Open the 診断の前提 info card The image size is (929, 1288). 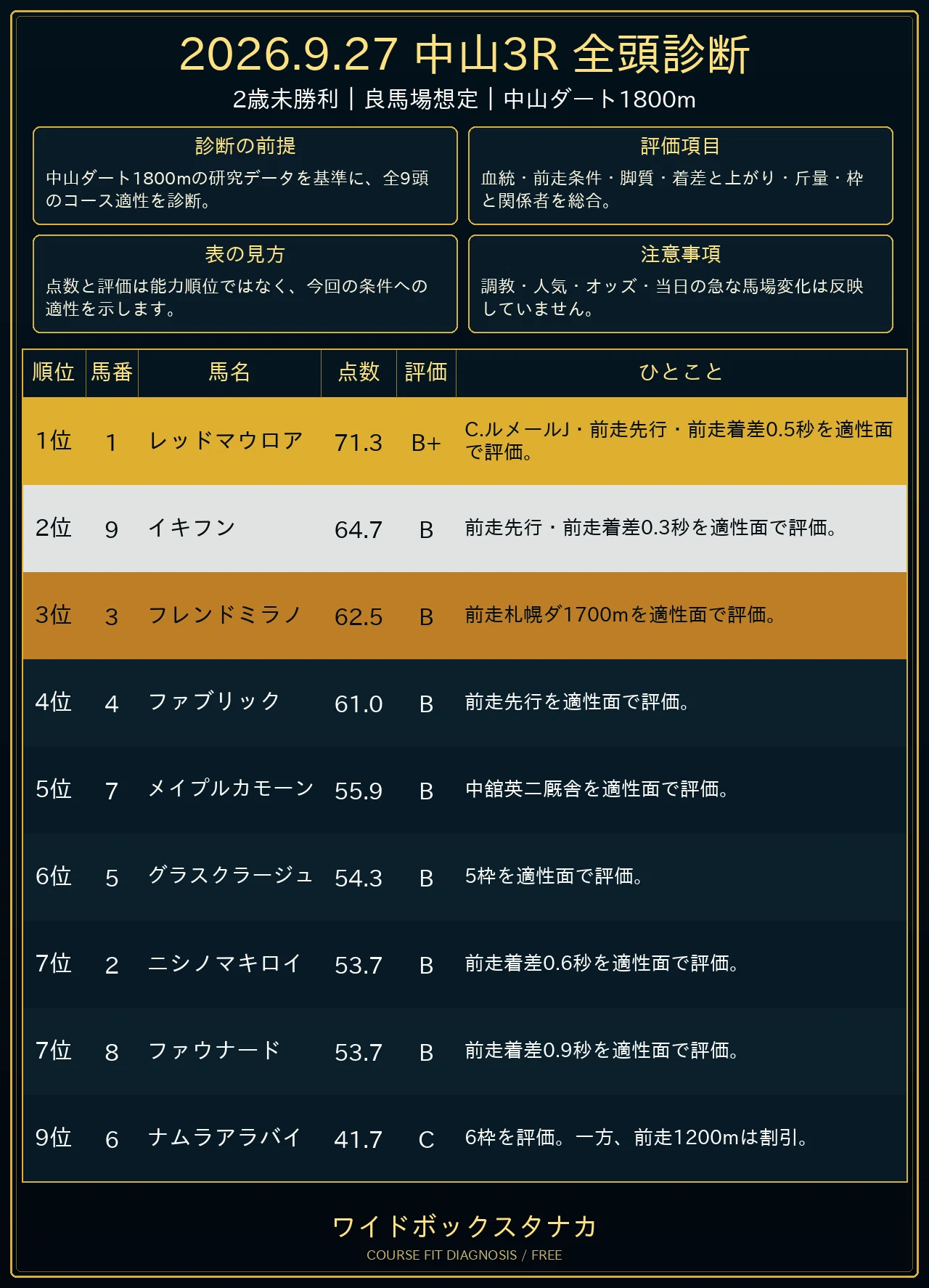coord(245,176)
